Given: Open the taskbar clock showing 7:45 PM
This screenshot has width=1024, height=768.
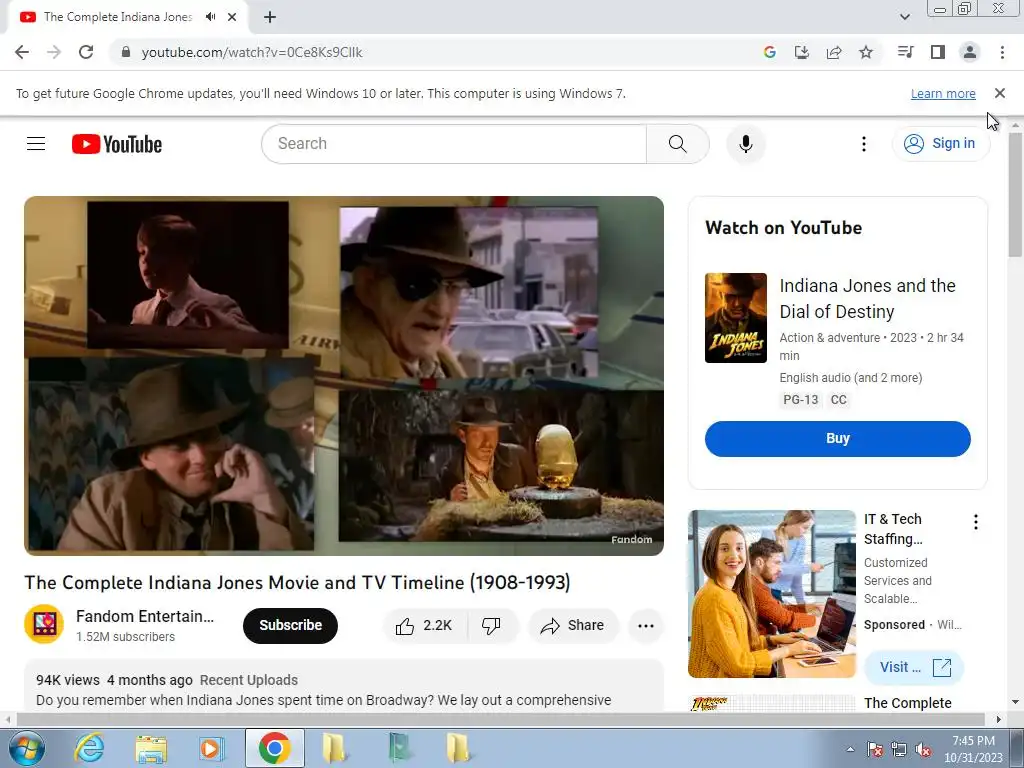Looking at the screenshot, I should 973,749.
